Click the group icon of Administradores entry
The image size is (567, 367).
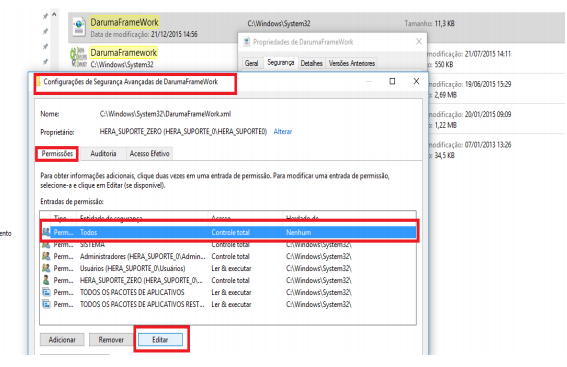[46, 256]
